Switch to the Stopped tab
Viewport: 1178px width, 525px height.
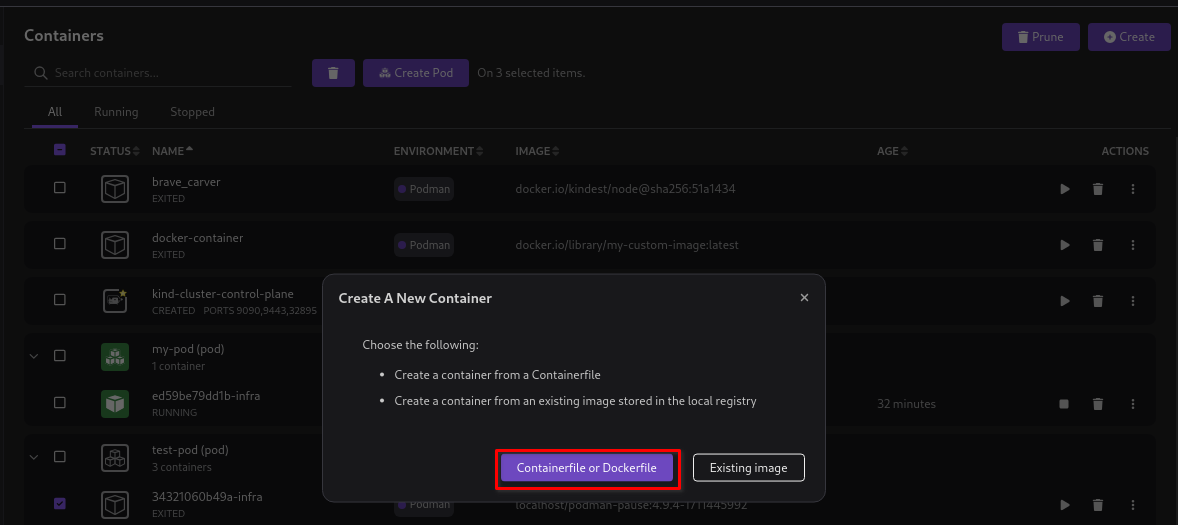point(192,112)
